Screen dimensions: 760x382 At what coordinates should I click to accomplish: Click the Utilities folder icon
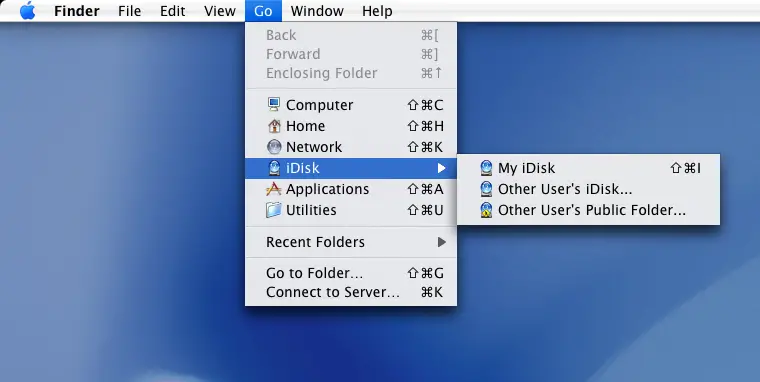click(x=274, y=210)
